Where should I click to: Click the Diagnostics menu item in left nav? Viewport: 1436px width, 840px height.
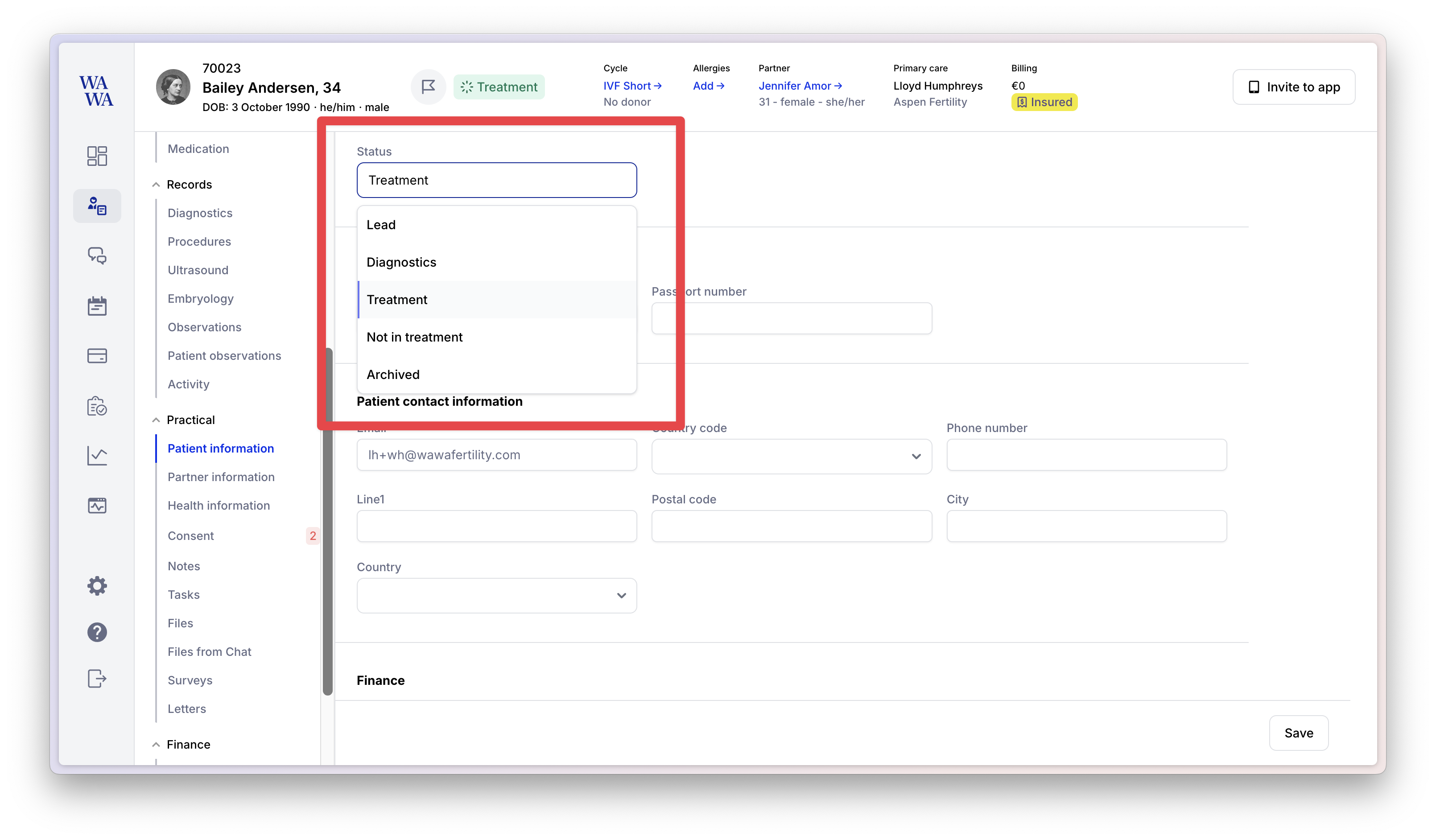[x=201, y=212]
